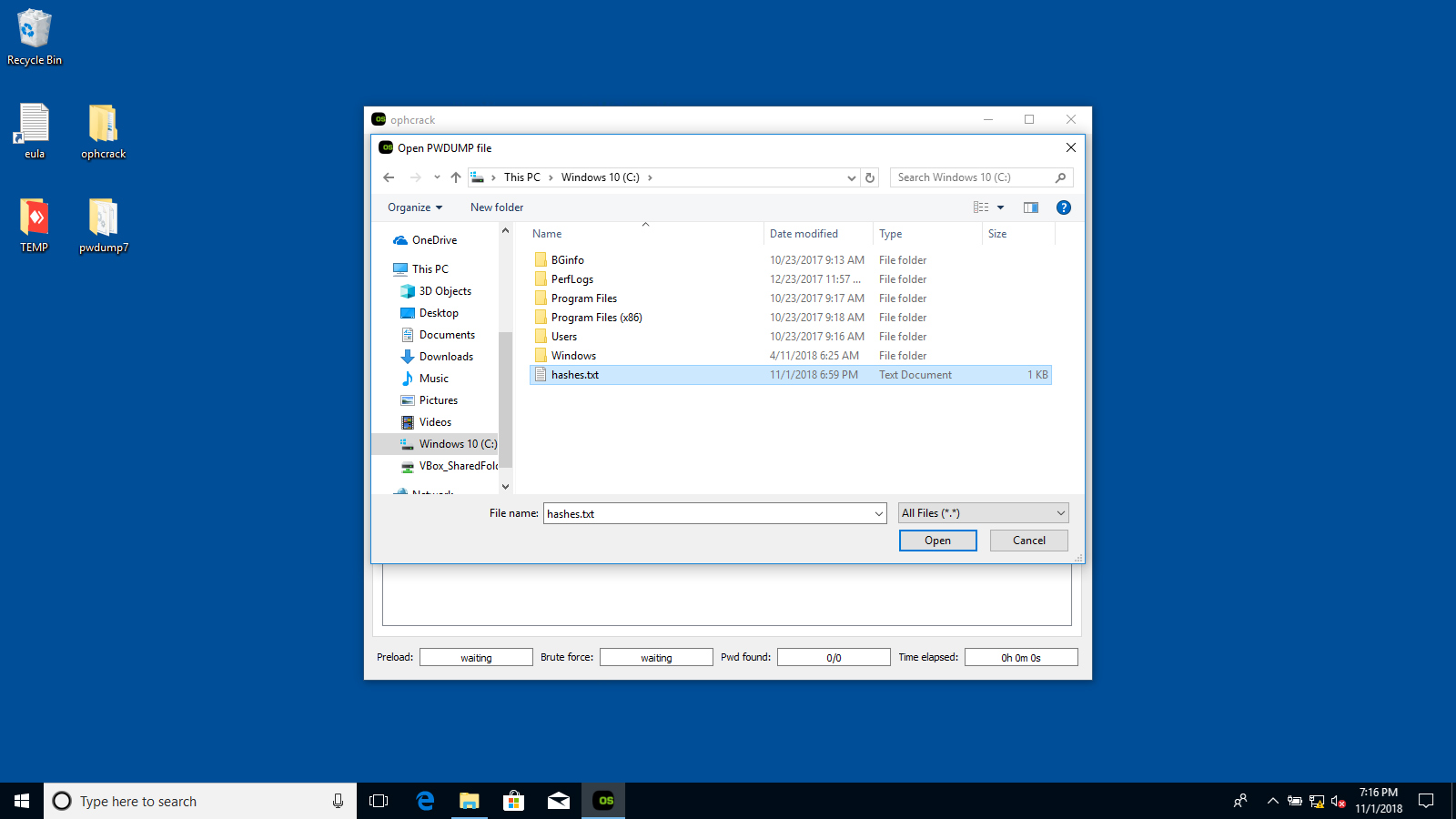Screen dimensions: 1456x819
Task: Sort by Type column header
Action: click(x=928, y=234)
